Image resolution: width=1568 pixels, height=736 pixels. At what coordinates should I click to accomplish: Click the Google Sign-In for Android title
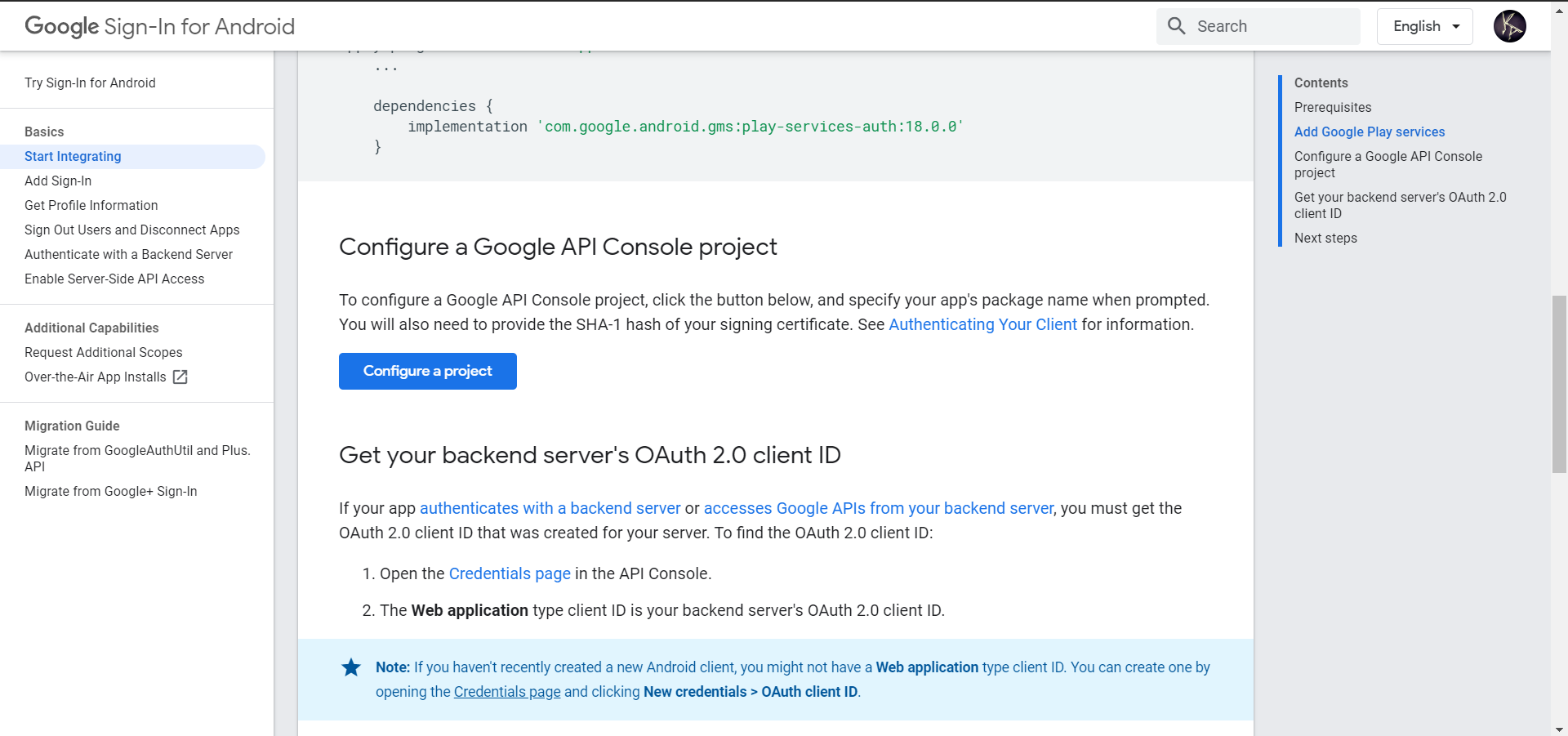coord(160,26)
